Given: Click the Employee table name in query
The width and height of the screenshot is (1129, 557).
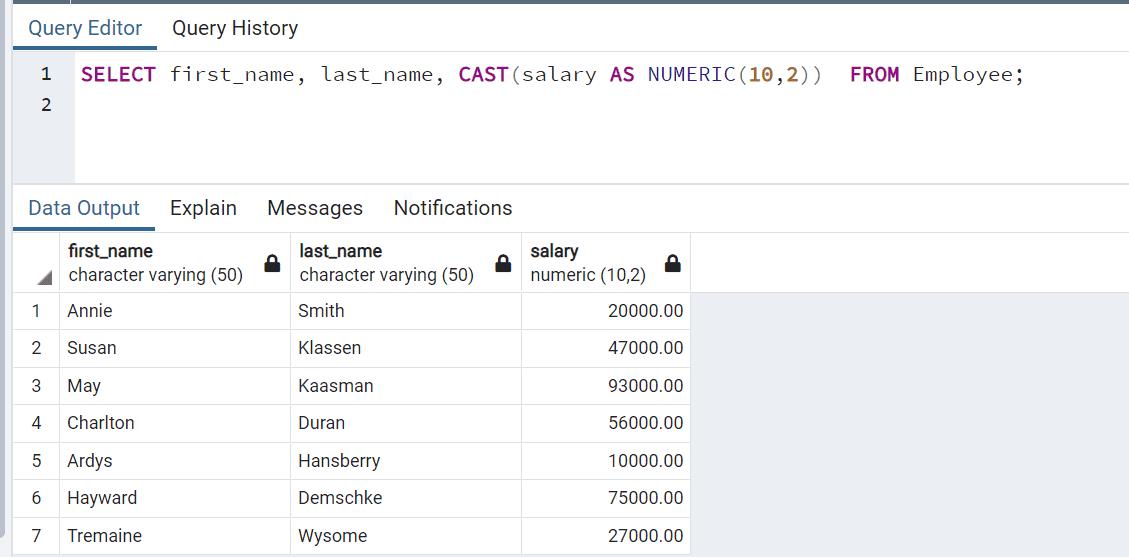Looking at the screenshot, I should click(x=962, y=74).
